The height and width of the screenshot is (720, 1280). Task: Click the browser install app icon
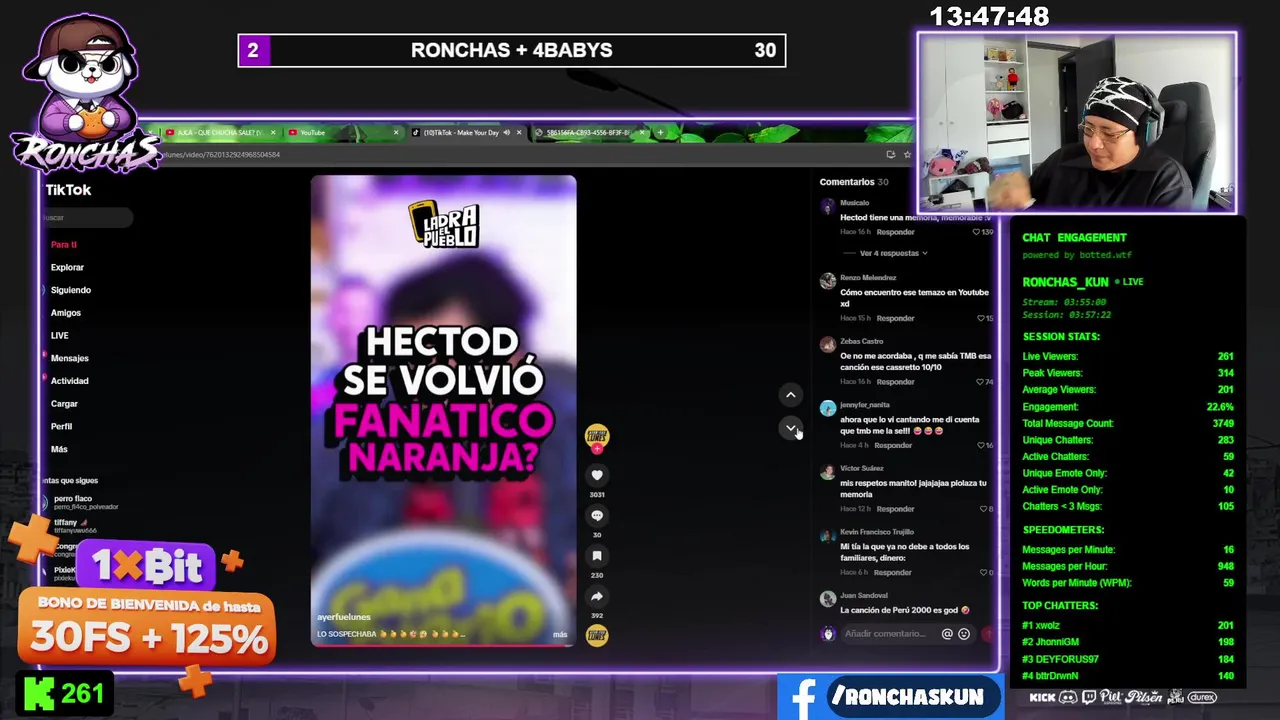pyautogui.click(x=890, y=154)
